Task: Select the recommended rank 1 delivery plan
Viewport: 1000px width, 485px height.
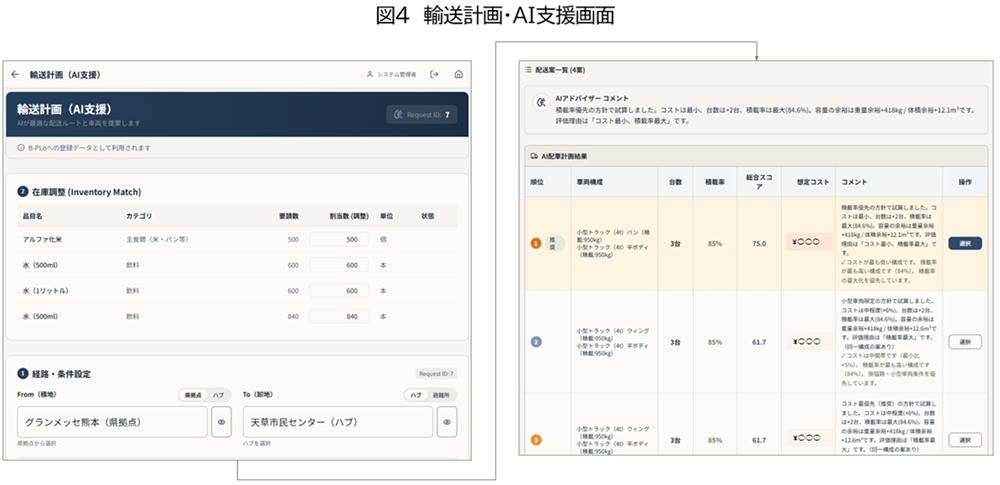Action: [x=964, y=243]
